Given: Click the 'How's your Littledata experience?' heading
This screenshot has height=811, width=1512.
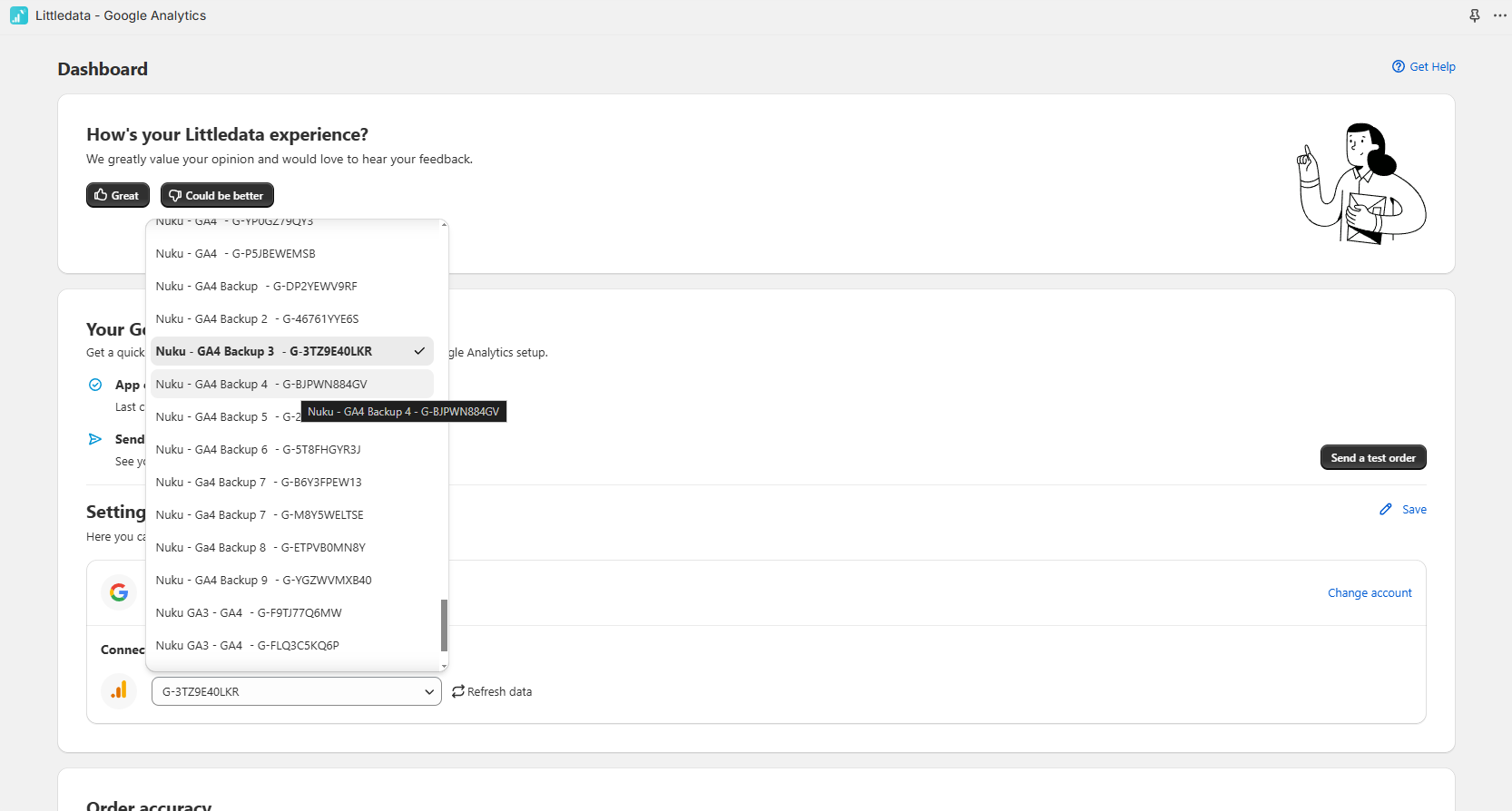Looking at the screenshot, I should click(227, 134).
